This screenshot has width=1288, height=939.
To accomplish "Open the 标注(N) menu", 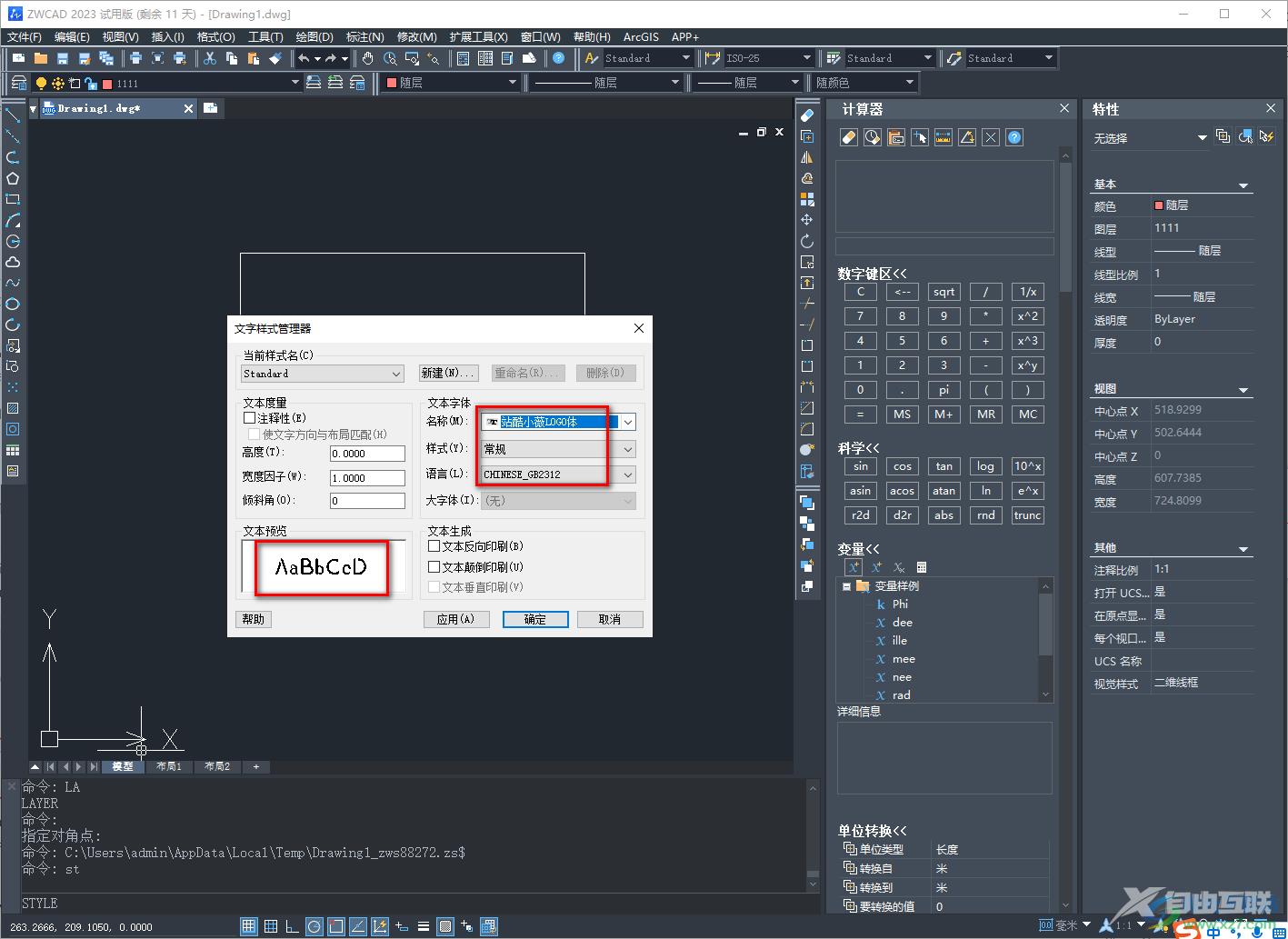I will [x=364, y=37].
